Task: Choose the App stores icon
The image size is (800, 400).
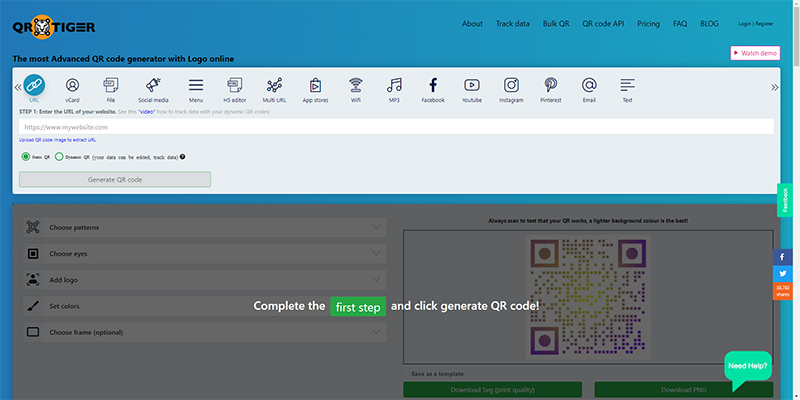Action: [315, 85]
